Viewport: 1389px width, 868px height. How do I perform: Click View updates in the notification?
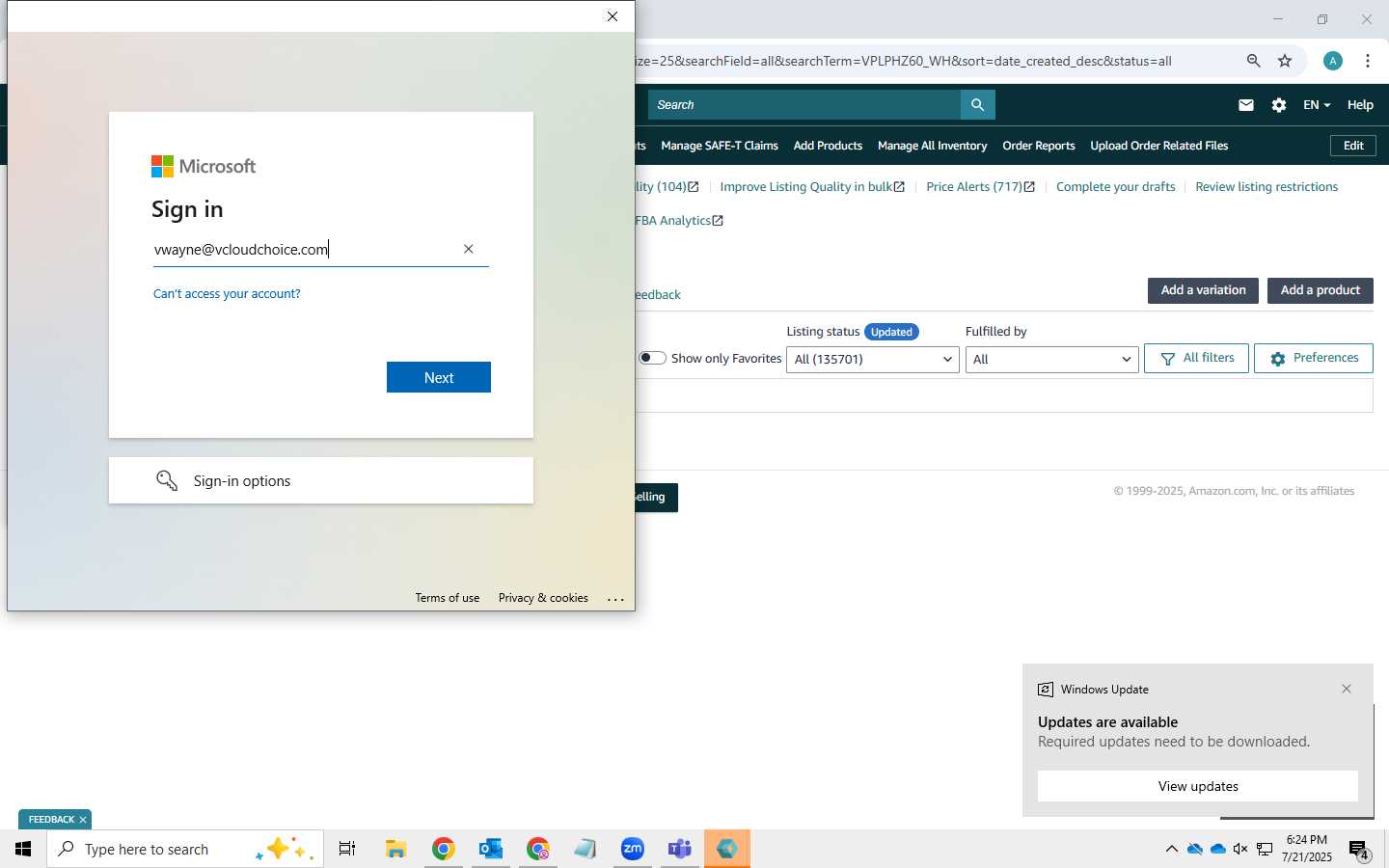[x=1198, y=786]
